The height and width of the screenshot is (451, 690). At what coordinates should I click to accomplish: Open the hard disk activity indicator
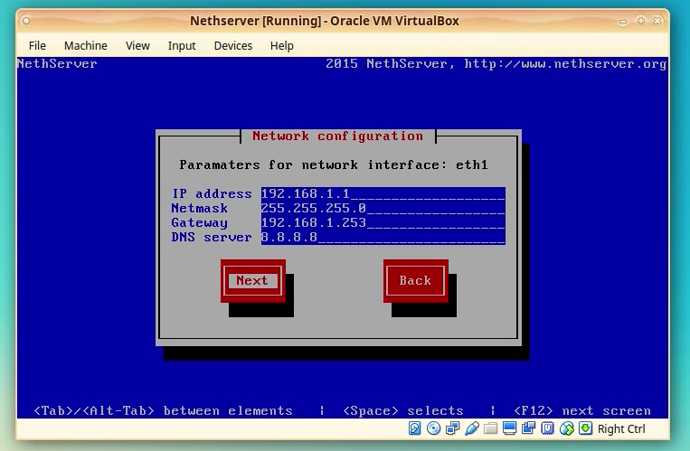click(x=415, y=428)
